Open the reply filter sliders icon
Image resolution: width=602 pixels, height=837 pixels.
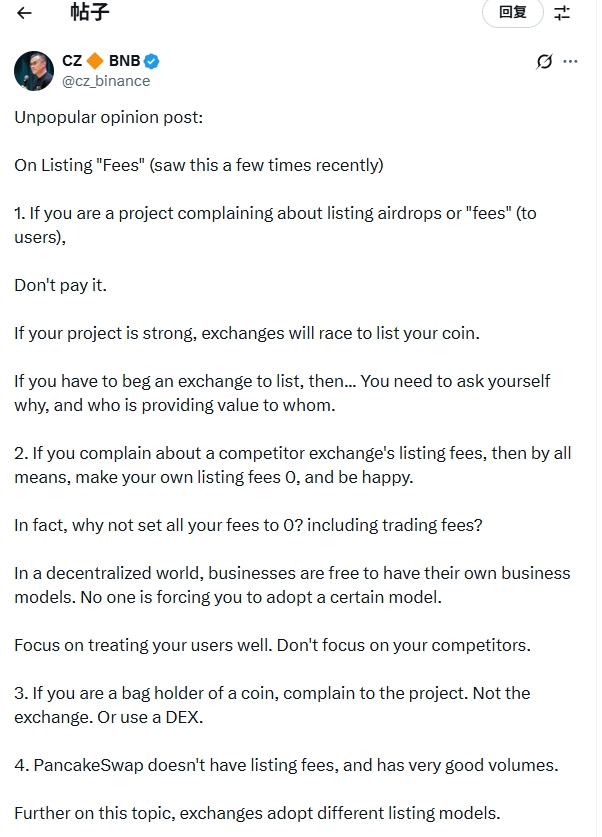(x=562, y=13)
